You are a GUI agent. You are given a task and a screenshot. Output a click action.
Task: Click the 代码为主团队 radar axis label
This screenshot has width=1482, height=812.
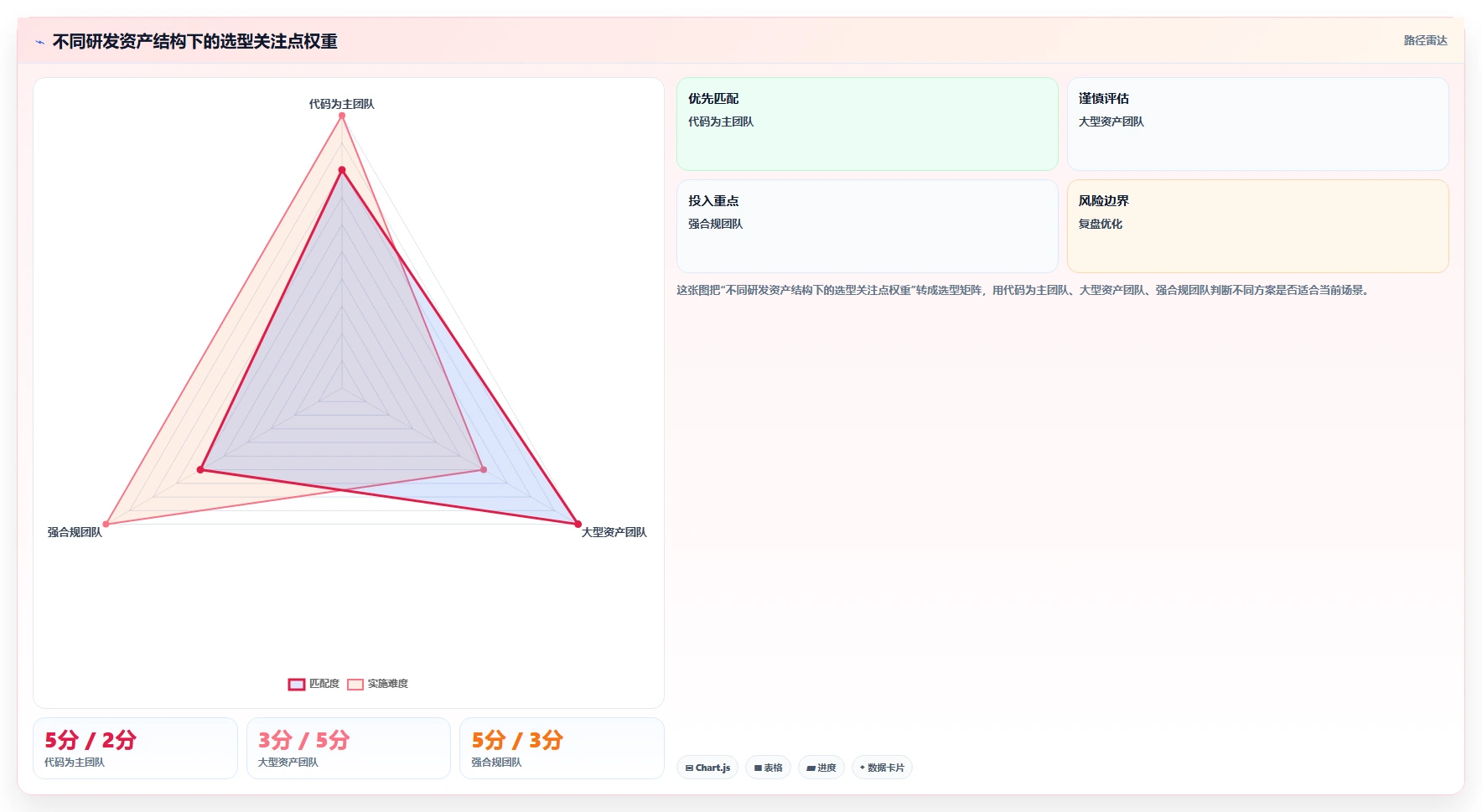tap(342, 104)
